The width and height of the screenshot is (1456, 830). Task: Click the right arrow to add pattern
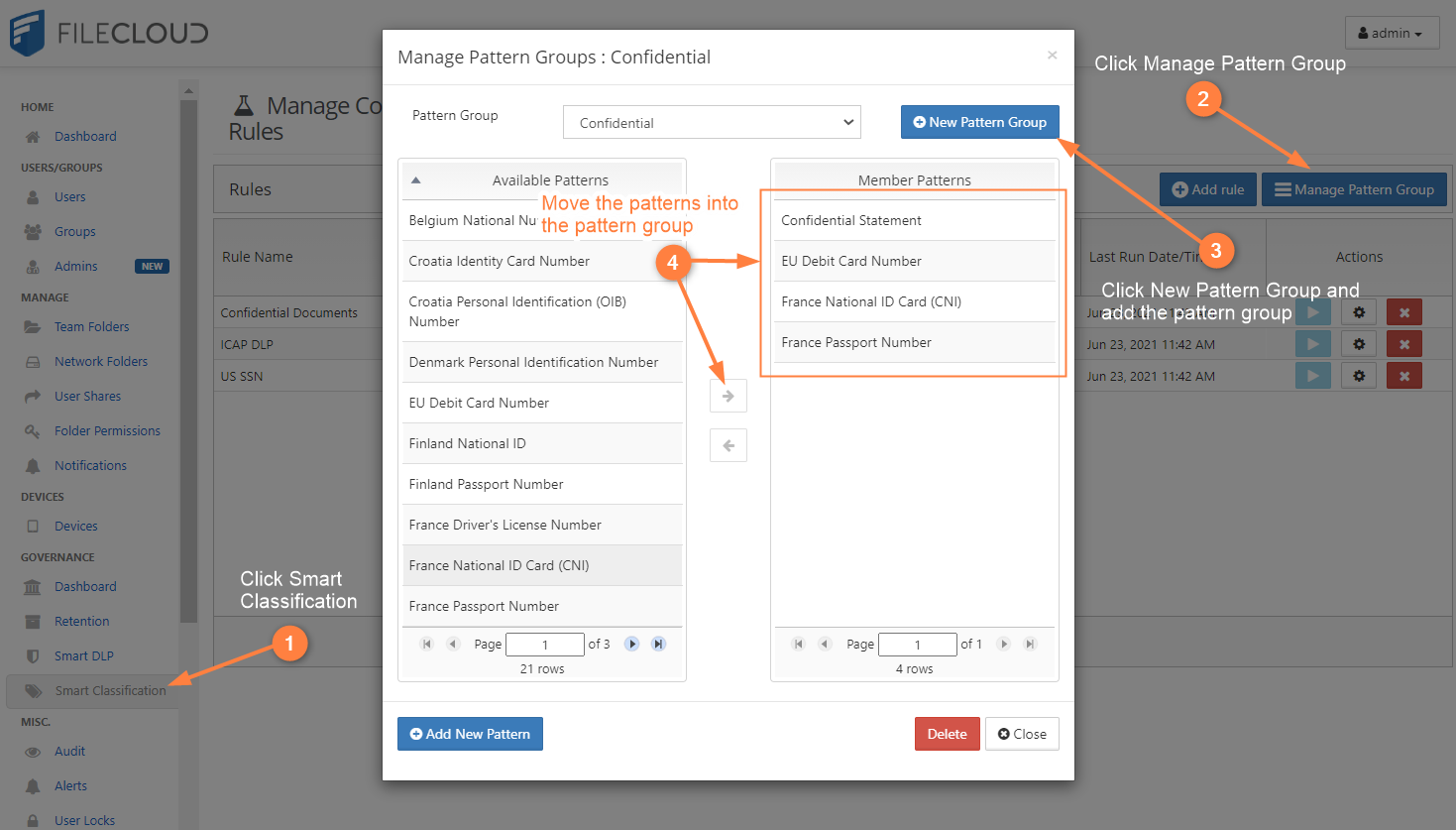coord(728,396)
